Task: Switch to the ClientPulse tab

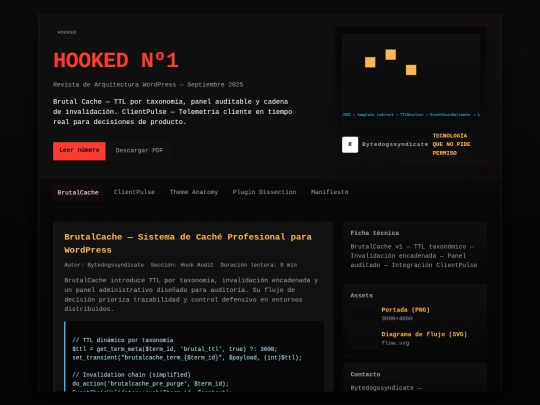Action: 134,192
